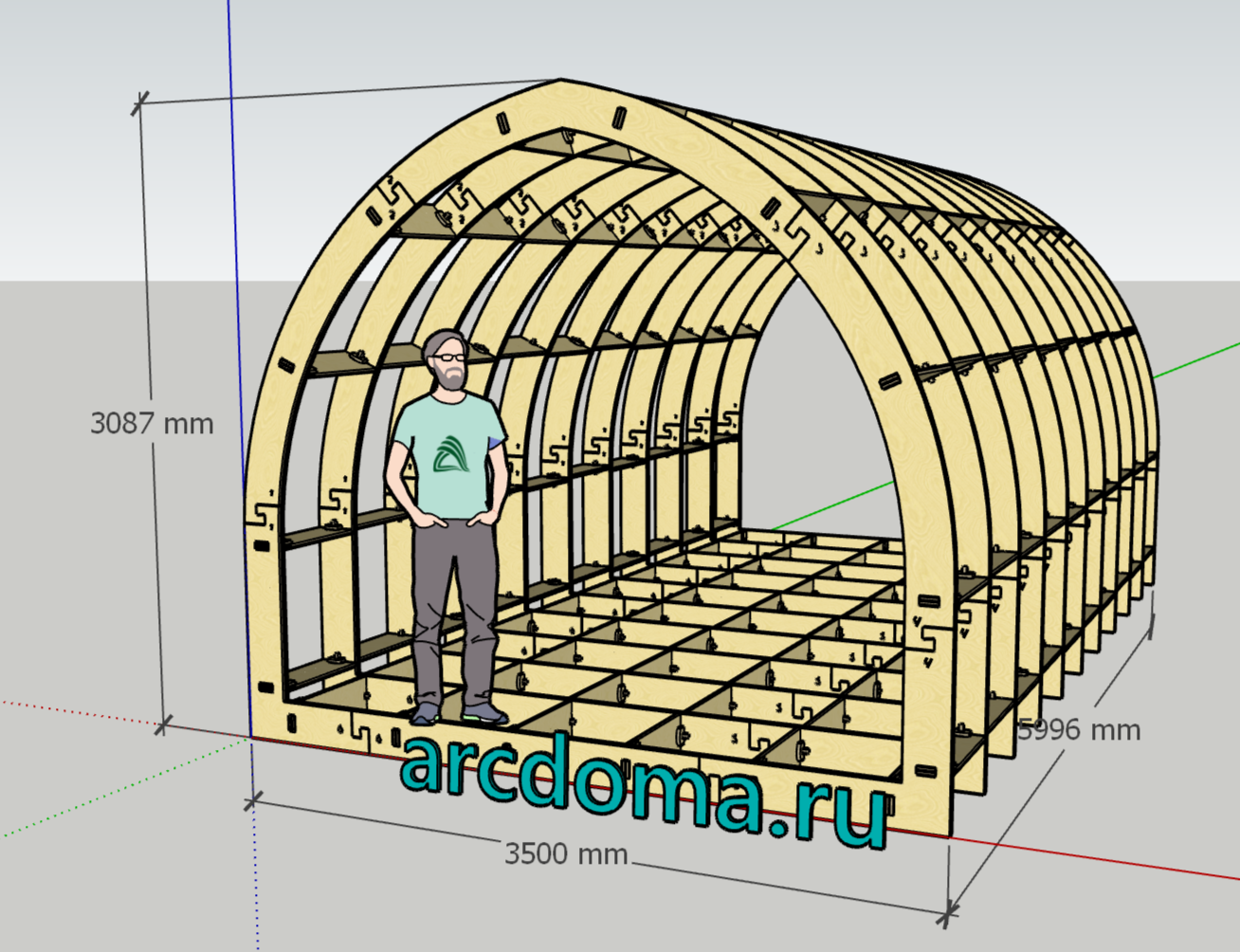Select the 3087 mm height dimension label
This screenshot has width=1240, height=952.
152,423
